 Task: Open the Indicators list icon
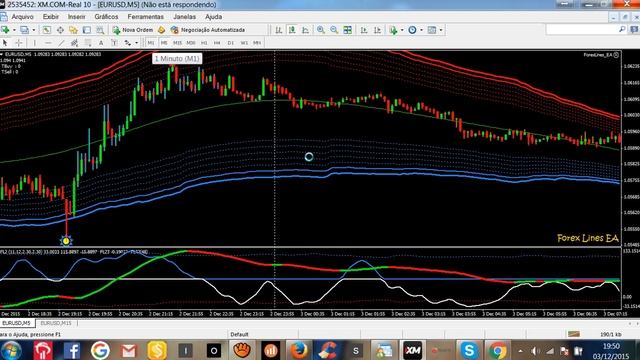pos(393,30)
